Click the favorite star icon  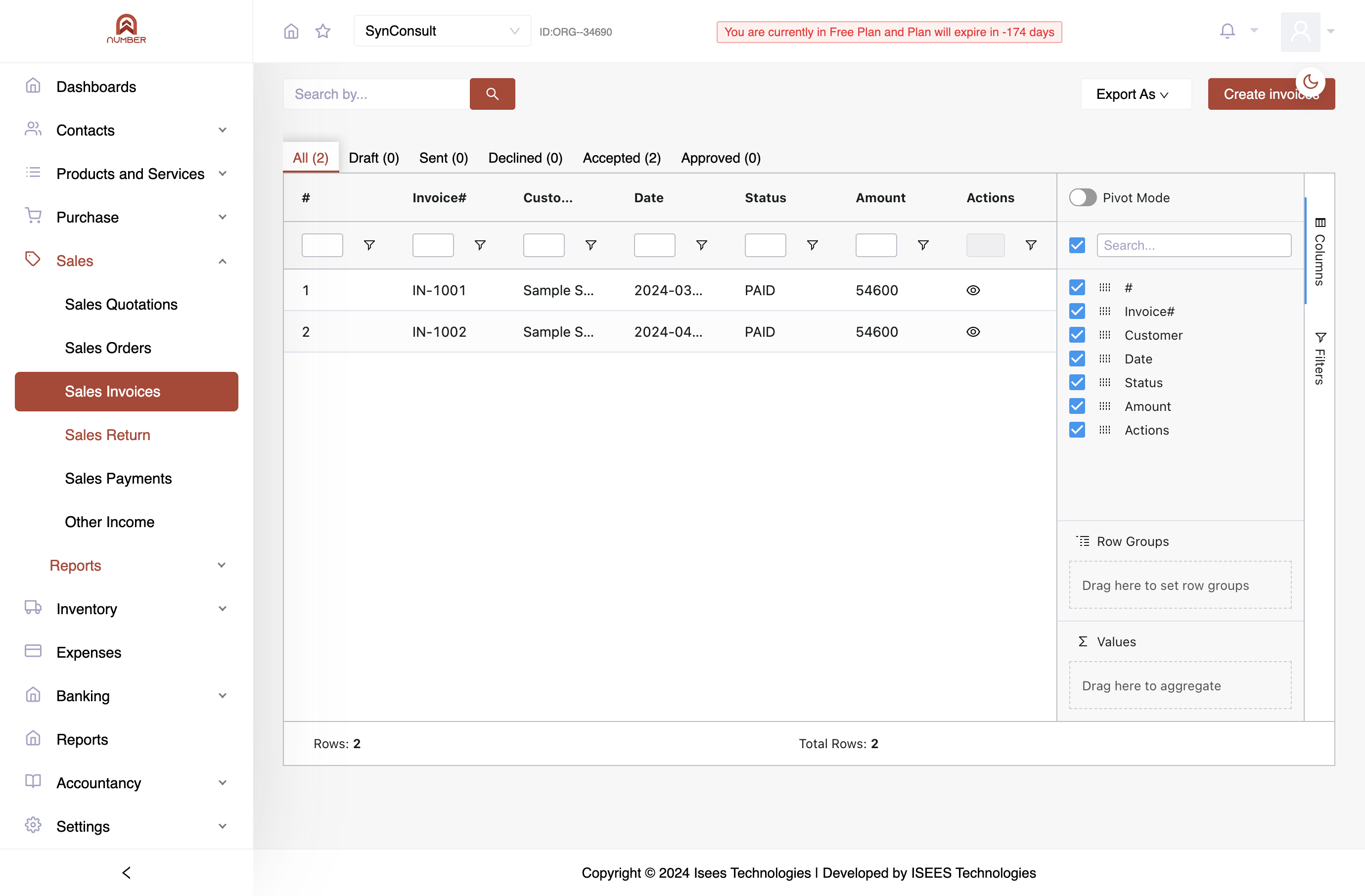click(323, 31)
